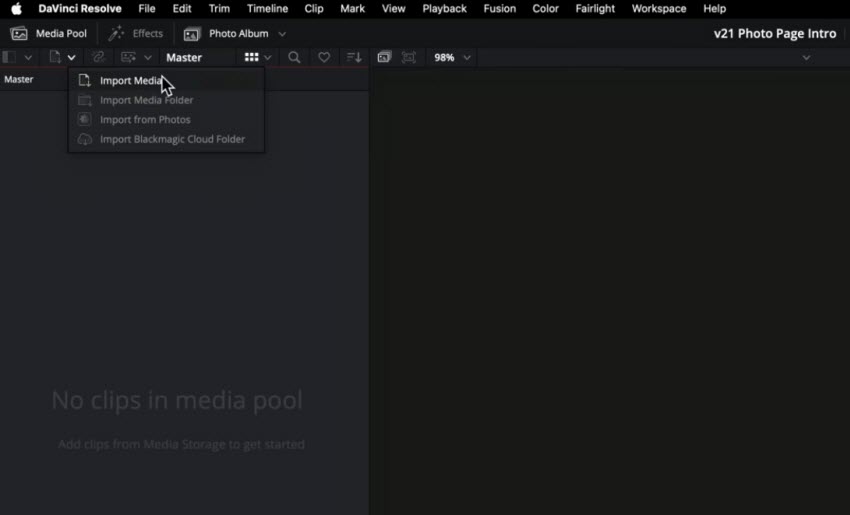This screenshot has width=850, height=515.
Task: Collapse the import options dropdown arrow
Action: tap(72, 57)
